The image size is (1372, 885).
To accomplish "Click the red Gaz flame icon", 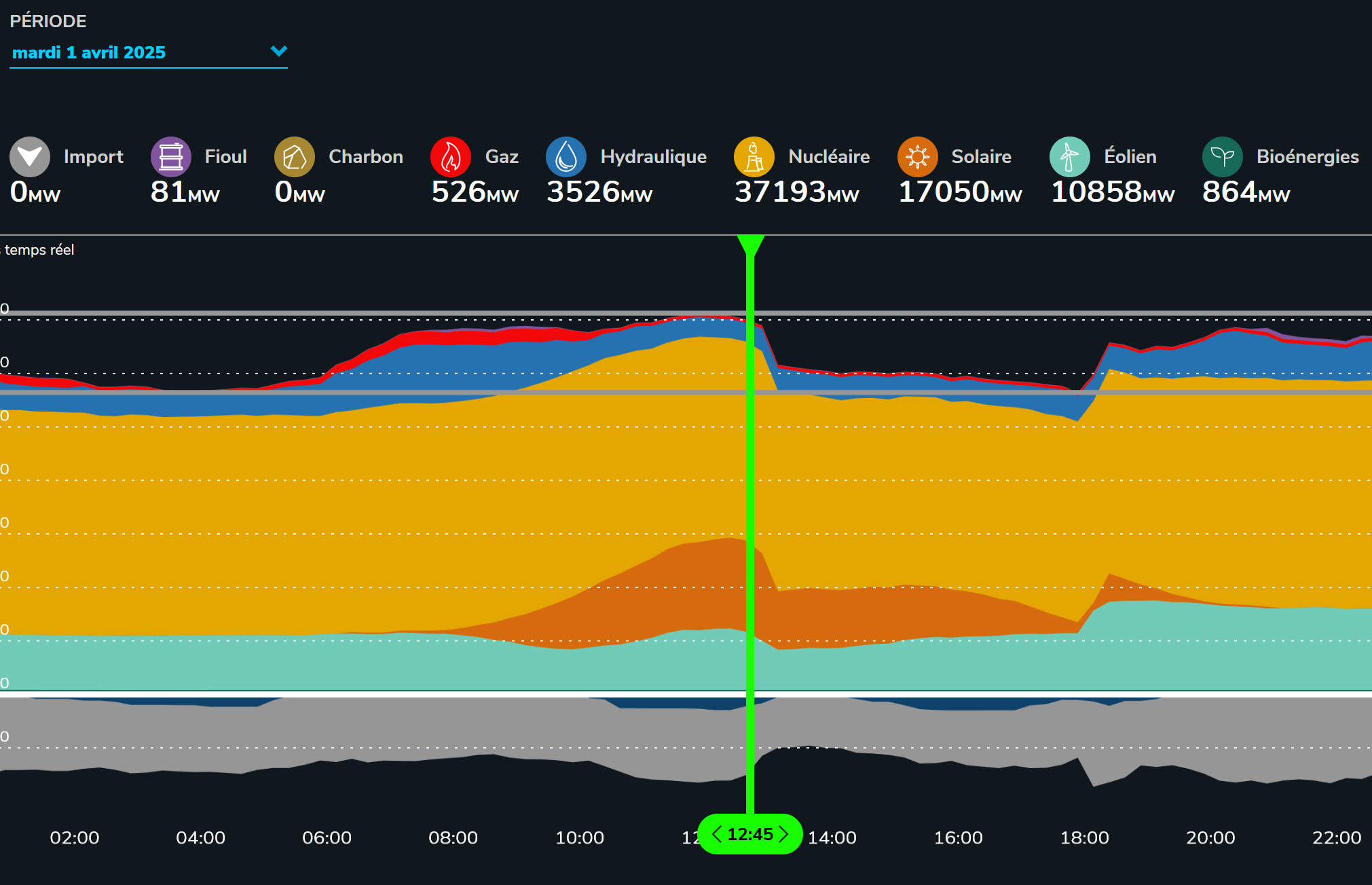I will (x=450, y=157).
